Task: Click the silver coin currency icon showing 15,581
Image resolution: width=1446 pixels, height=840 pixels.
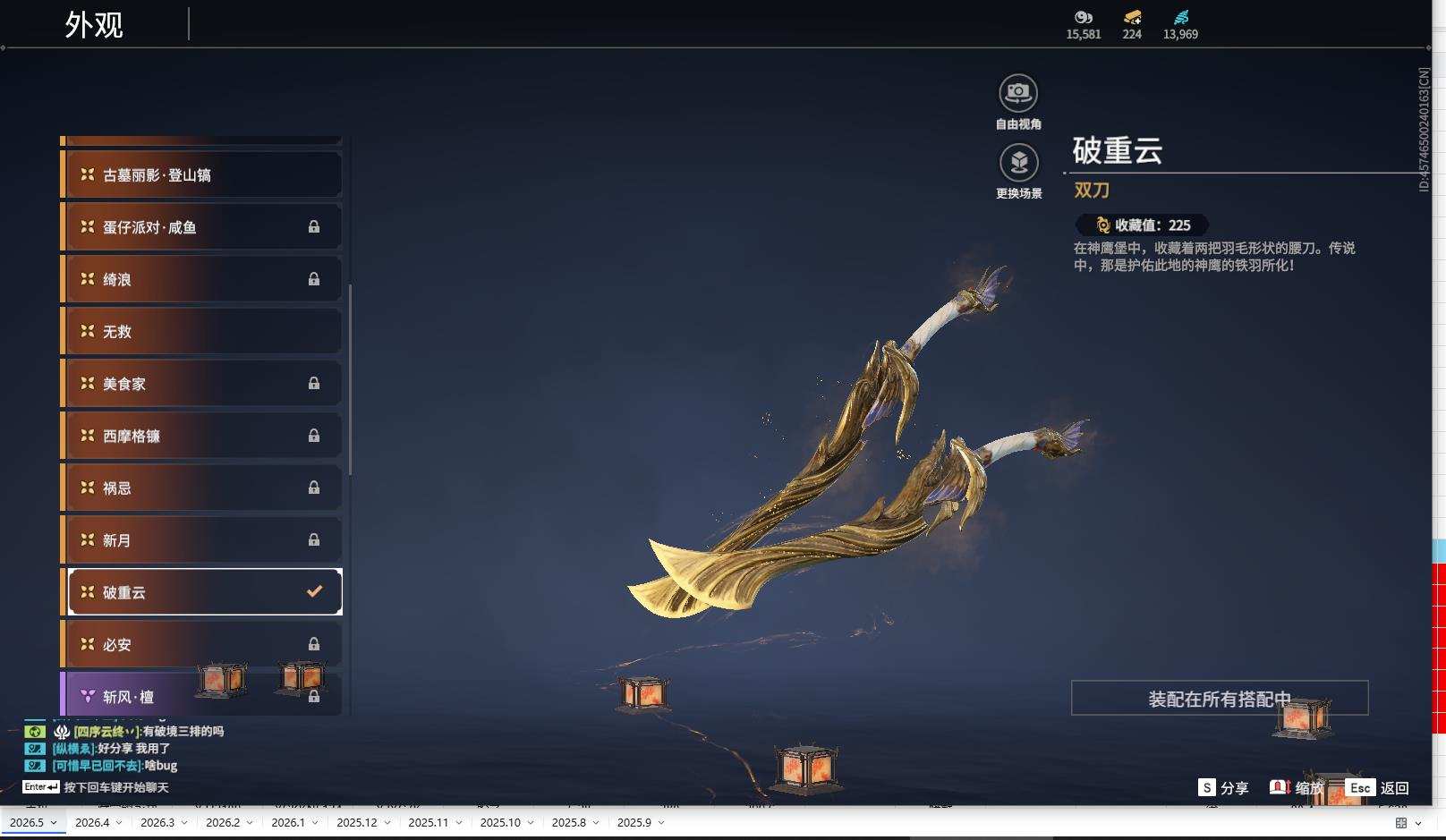Action: pyautogui.click(x=1084, y=17)
